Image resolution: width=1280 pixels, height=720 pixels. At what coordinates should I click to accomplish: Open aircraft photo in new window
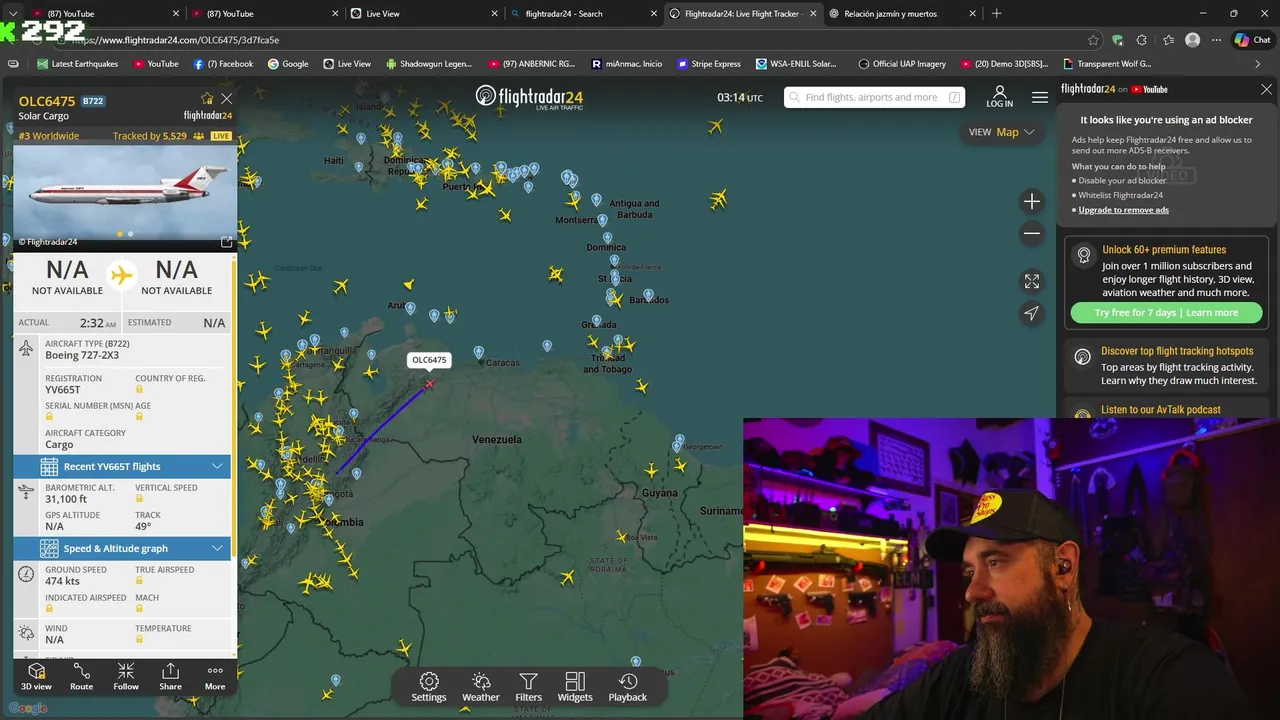point(226,241)
